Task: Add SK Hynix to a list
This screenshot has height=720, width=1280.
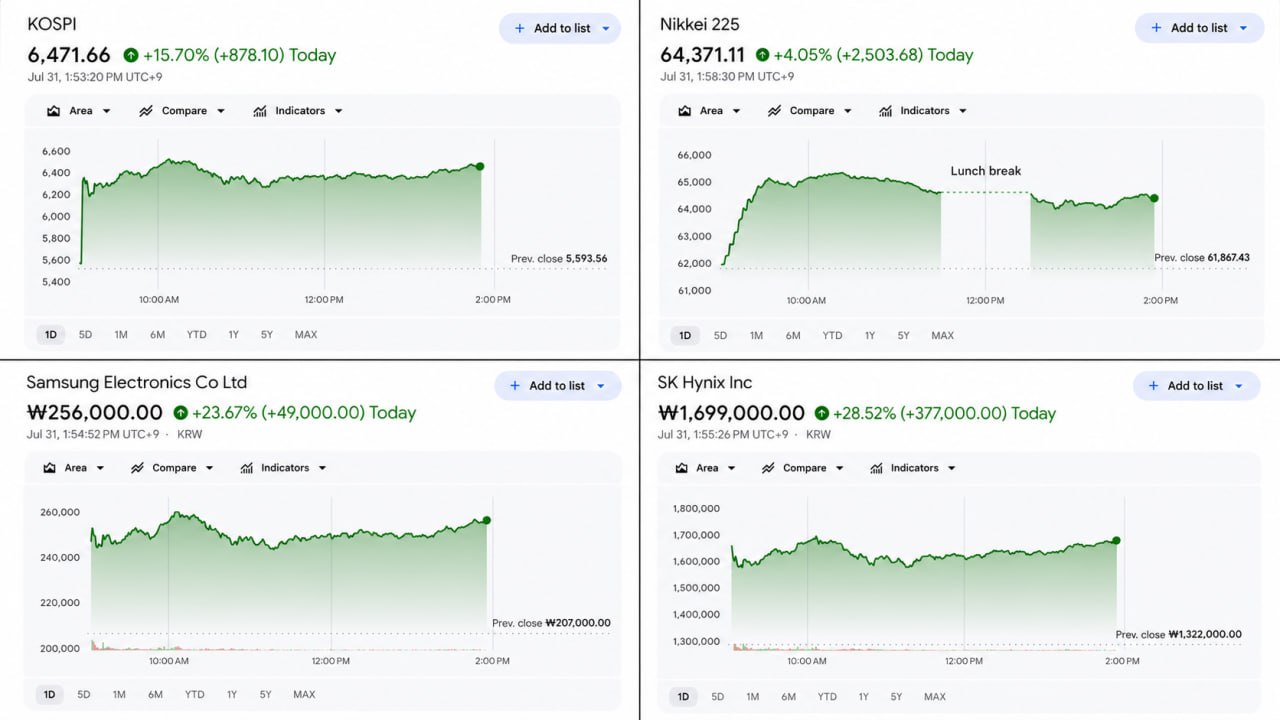Action: click(x=1196, y=386)
